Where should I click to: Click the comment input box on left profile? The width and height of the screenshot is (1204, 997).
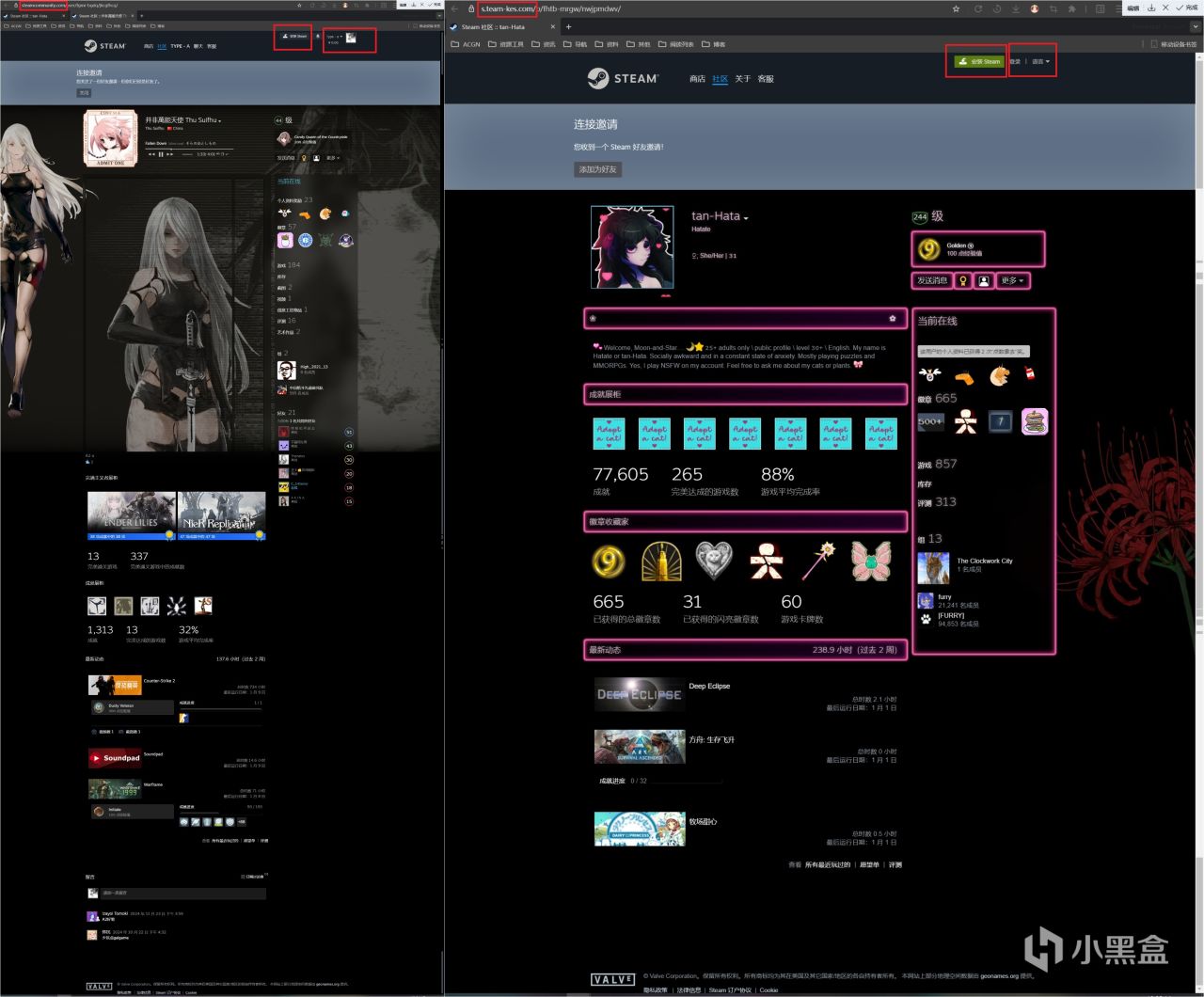(x=183, y=893)
